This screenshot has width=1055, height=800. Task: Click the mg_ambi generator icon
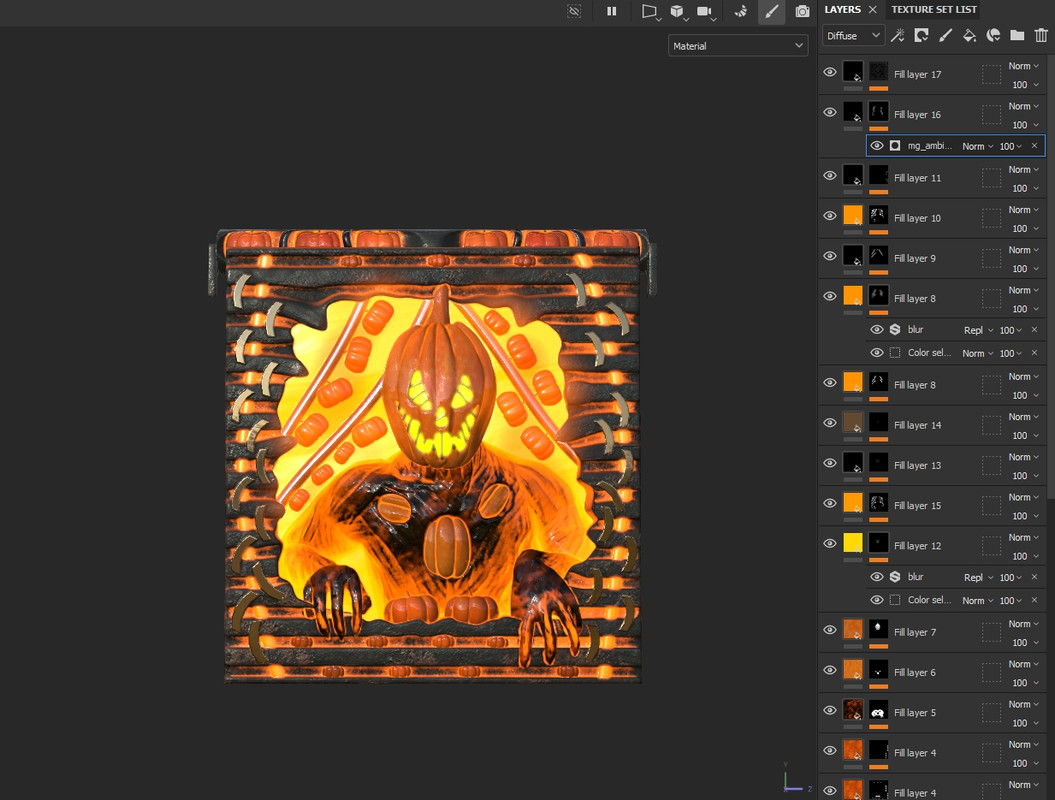895,146
